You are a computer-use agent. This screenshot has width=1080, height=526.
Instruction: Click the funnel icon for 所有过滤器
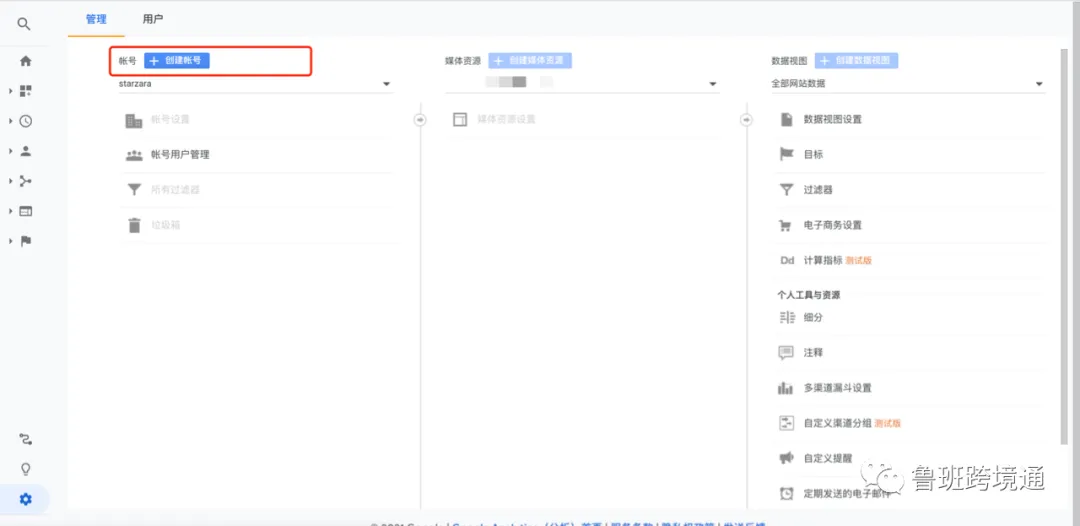134,190
